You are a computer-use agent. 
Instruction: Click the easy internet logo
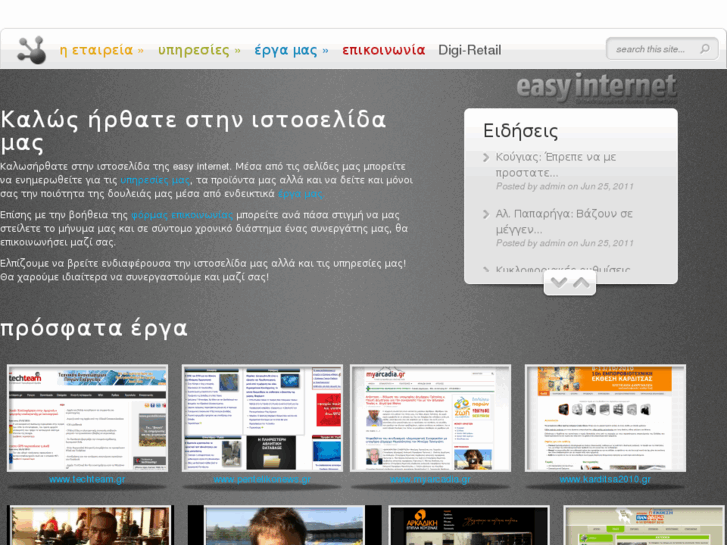click(597, 88)
